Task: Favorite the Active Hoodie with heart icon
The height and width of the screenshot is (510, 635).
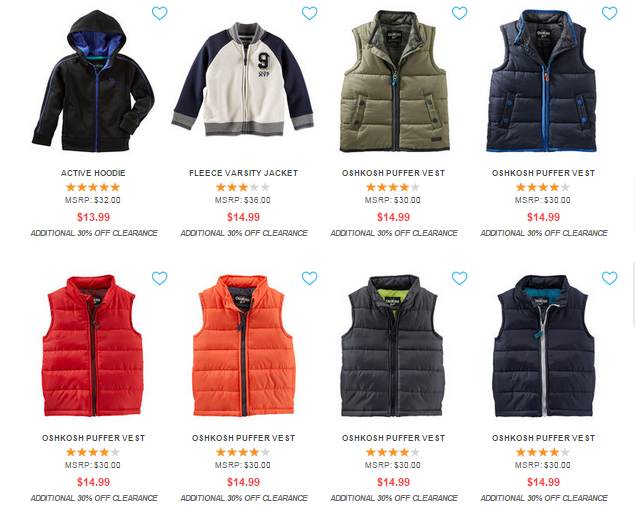Action: click(x=159, y=13)
